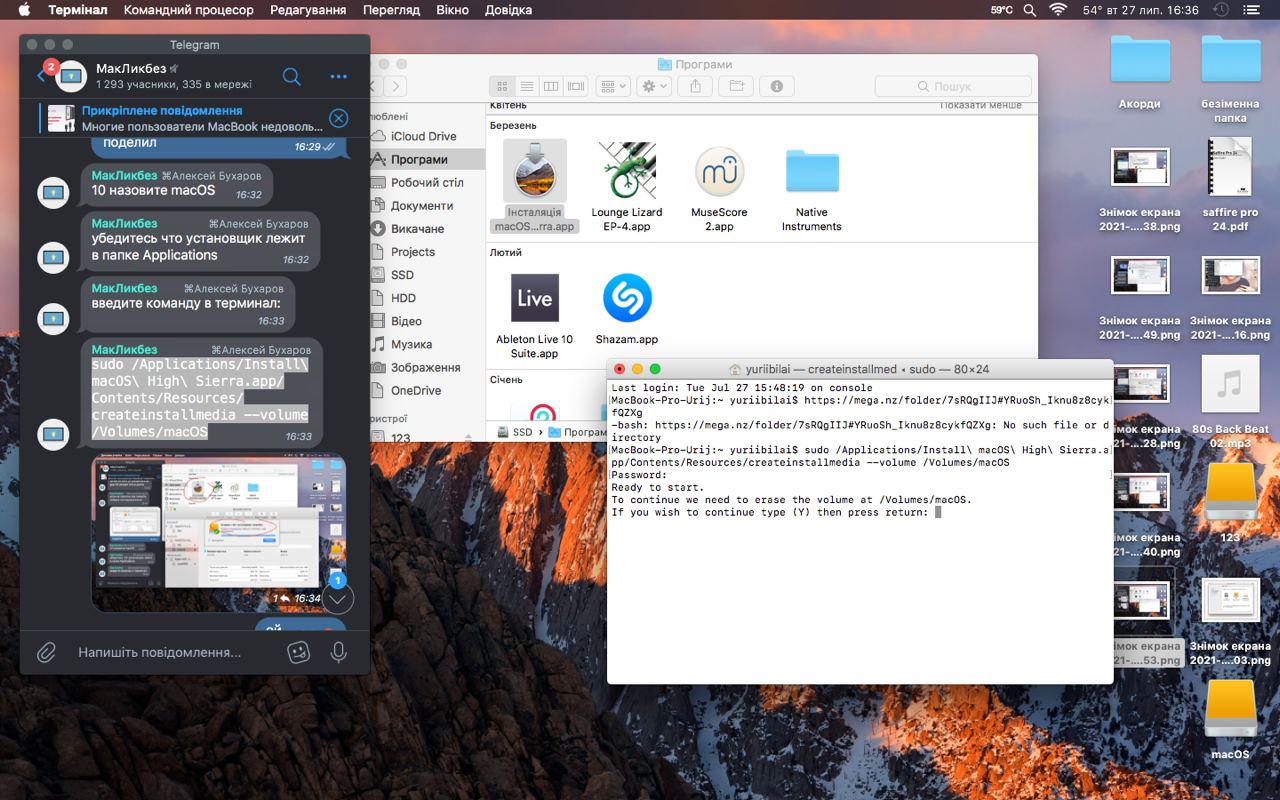Click the Terminal window text area
1280x800 pixels.
click(860, 531)
